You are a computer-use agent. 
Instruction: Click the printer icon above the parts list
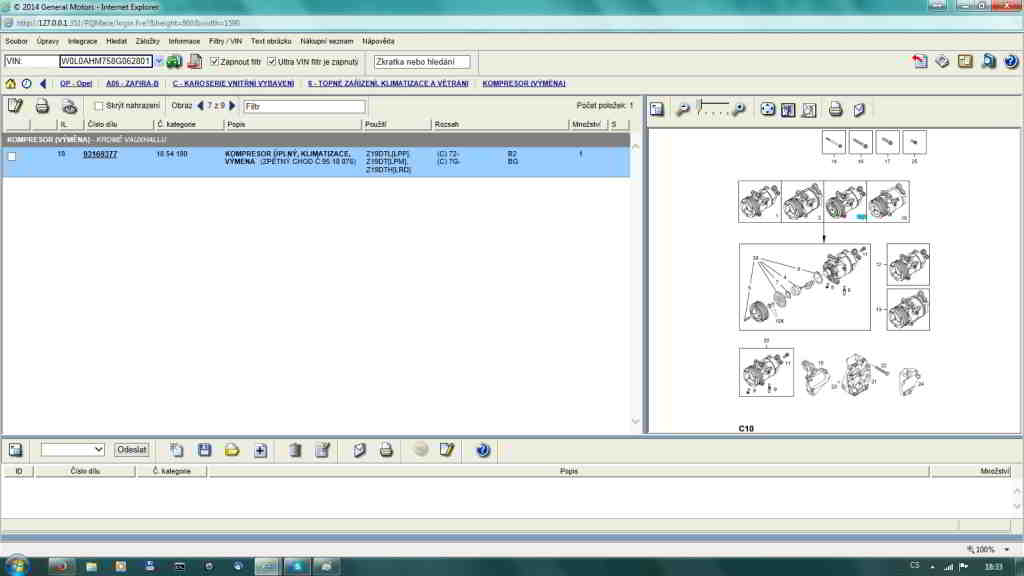[42, 106]
